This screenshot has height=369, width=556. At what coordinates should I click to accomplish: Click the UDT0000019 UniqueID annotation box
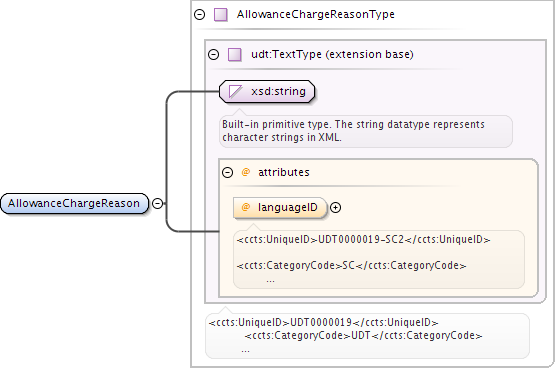click(x=367, y=336)
